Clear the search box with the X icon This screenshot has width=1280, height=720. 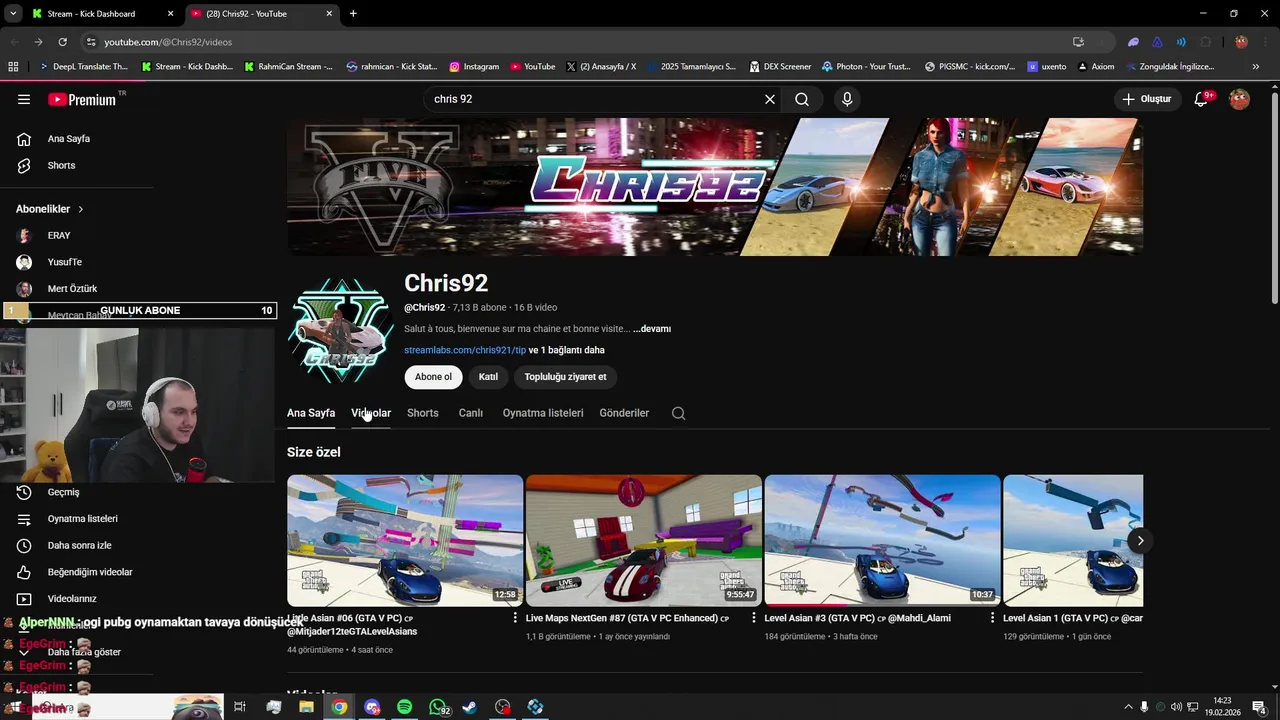tap(770, 99)
